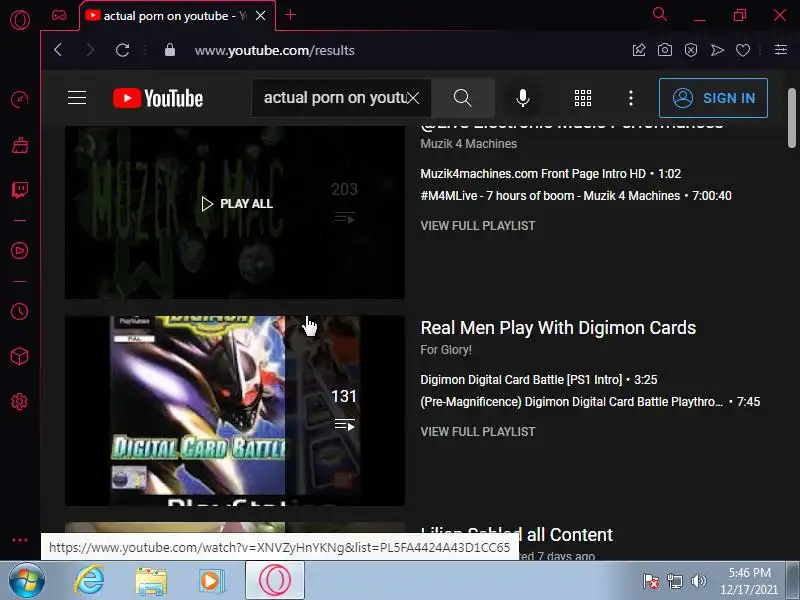Image resolution: width=800 pixels, height=600 pixels.
Task: Open Settings gear in sidebar
Action: (20, 402)
